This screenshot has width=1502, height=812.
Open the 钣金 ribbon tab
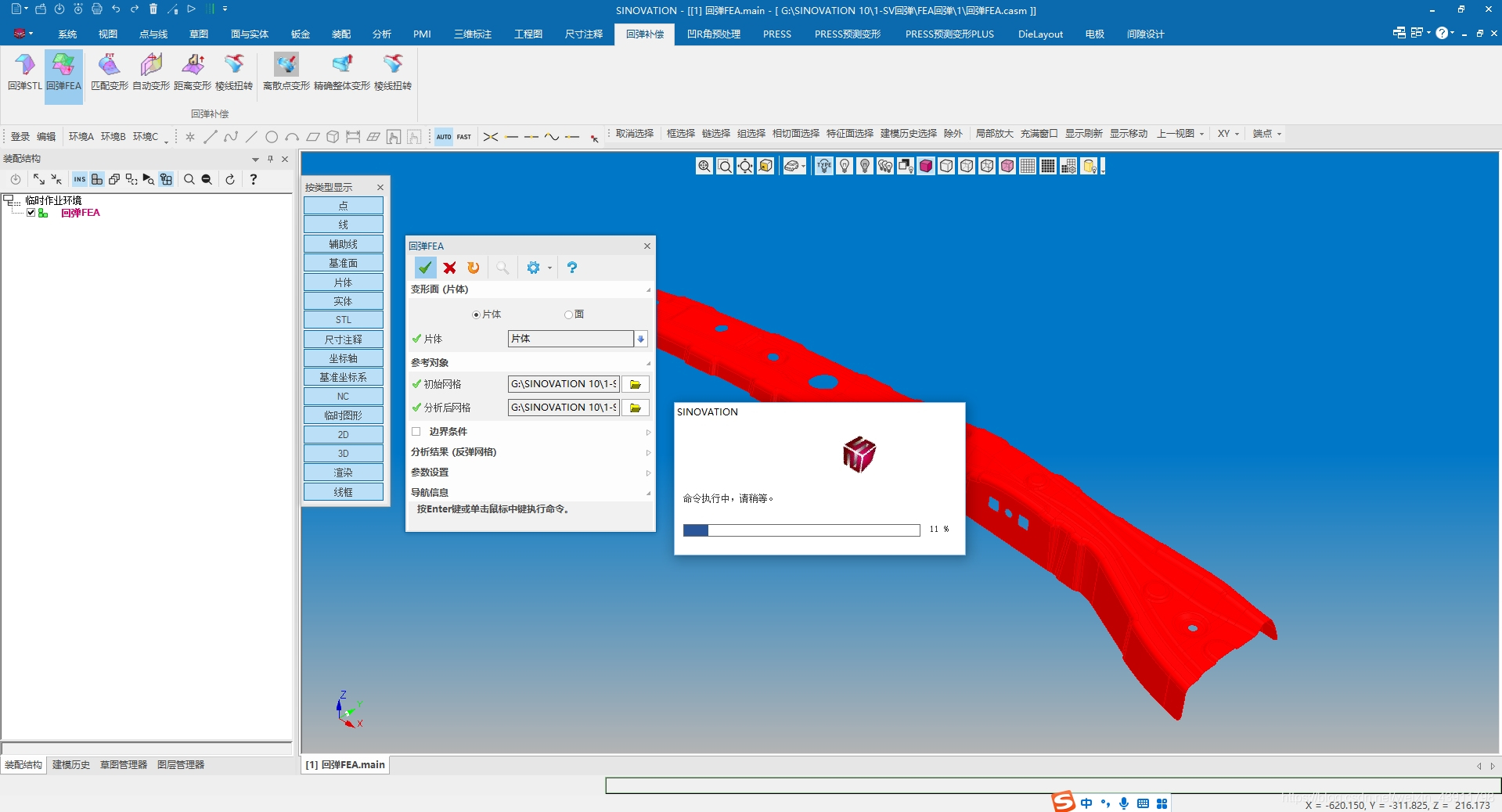(x=301, y=34)
